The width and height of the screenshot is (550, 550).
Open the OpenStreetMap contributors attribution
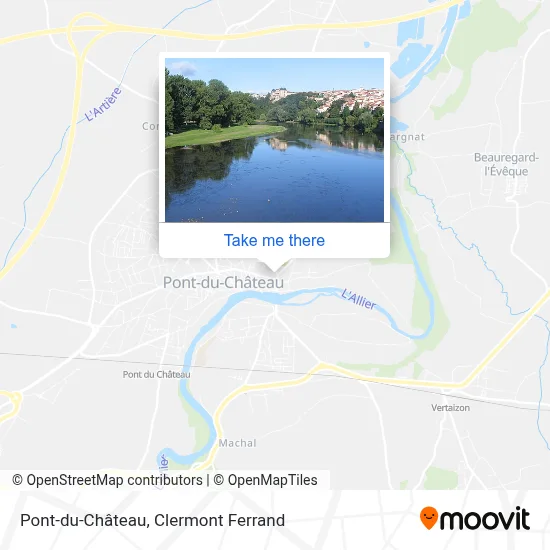click(107, 480)
